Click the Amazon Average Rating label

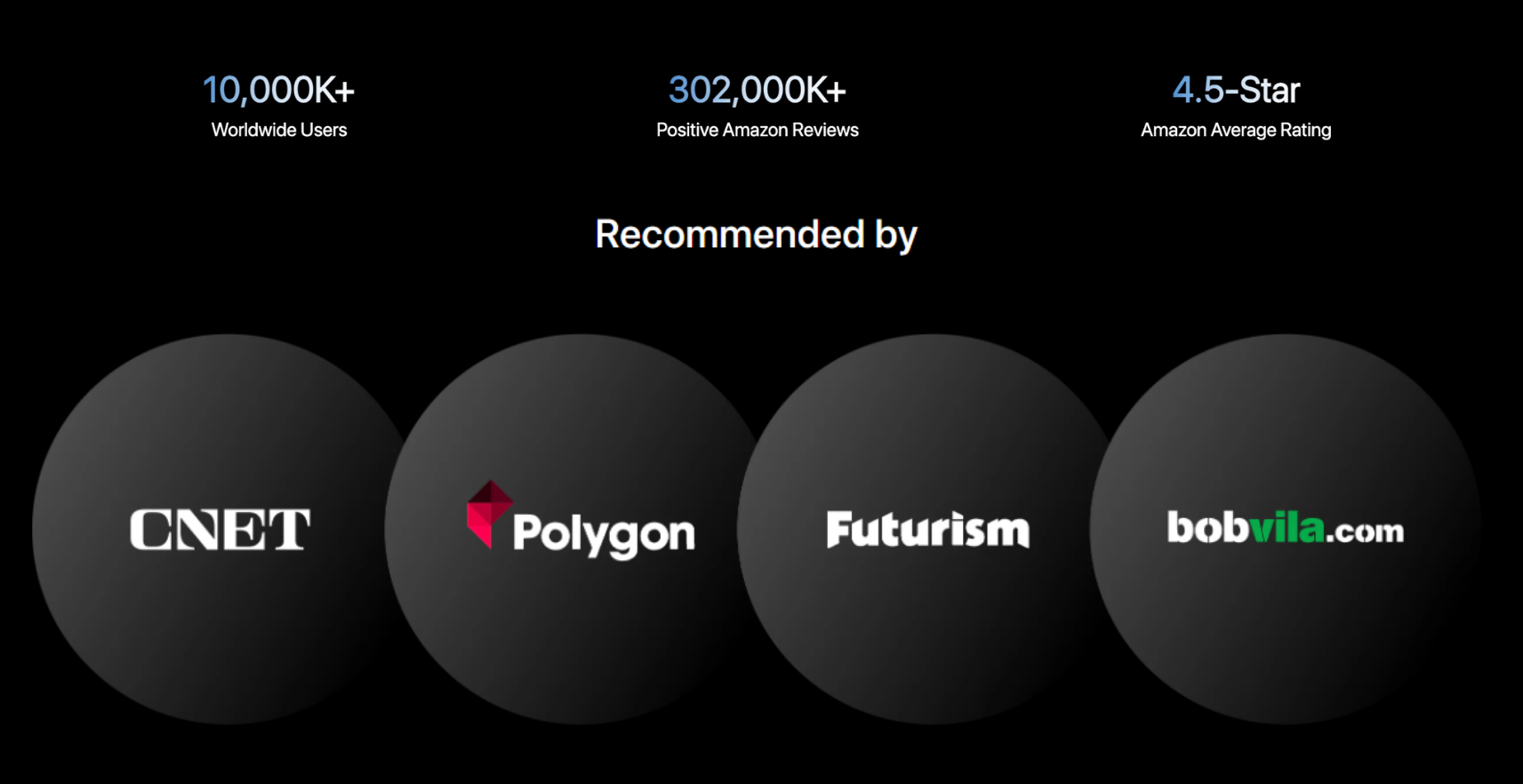[x=1235, y=130]
